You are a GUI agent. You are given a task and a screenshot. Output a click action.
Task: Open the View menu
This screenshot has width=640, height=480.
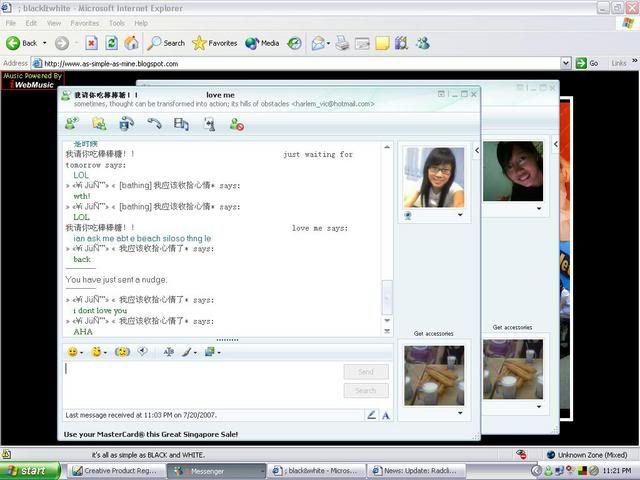pos(54,23)
